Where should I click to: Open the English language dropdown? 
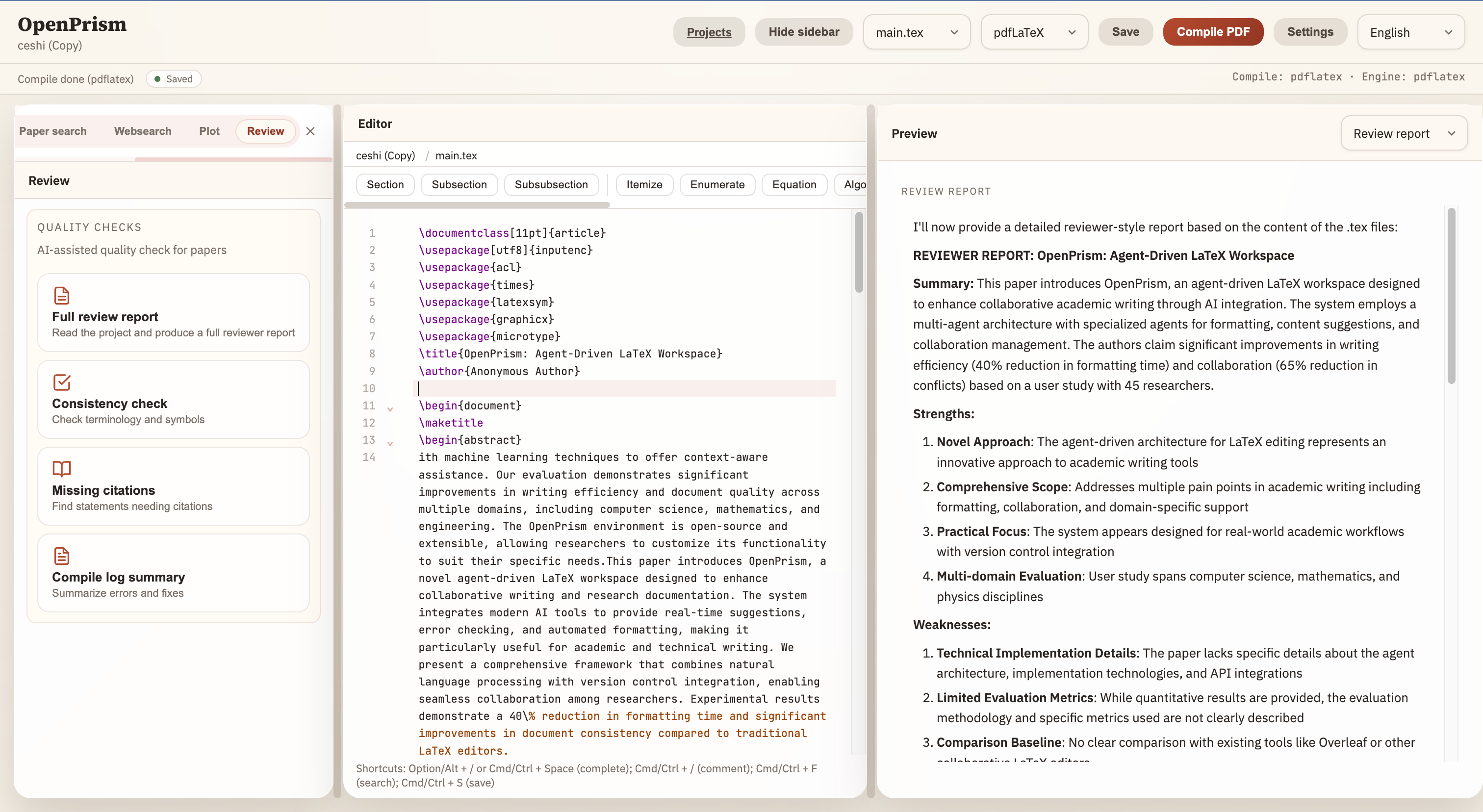point(1410,32)
